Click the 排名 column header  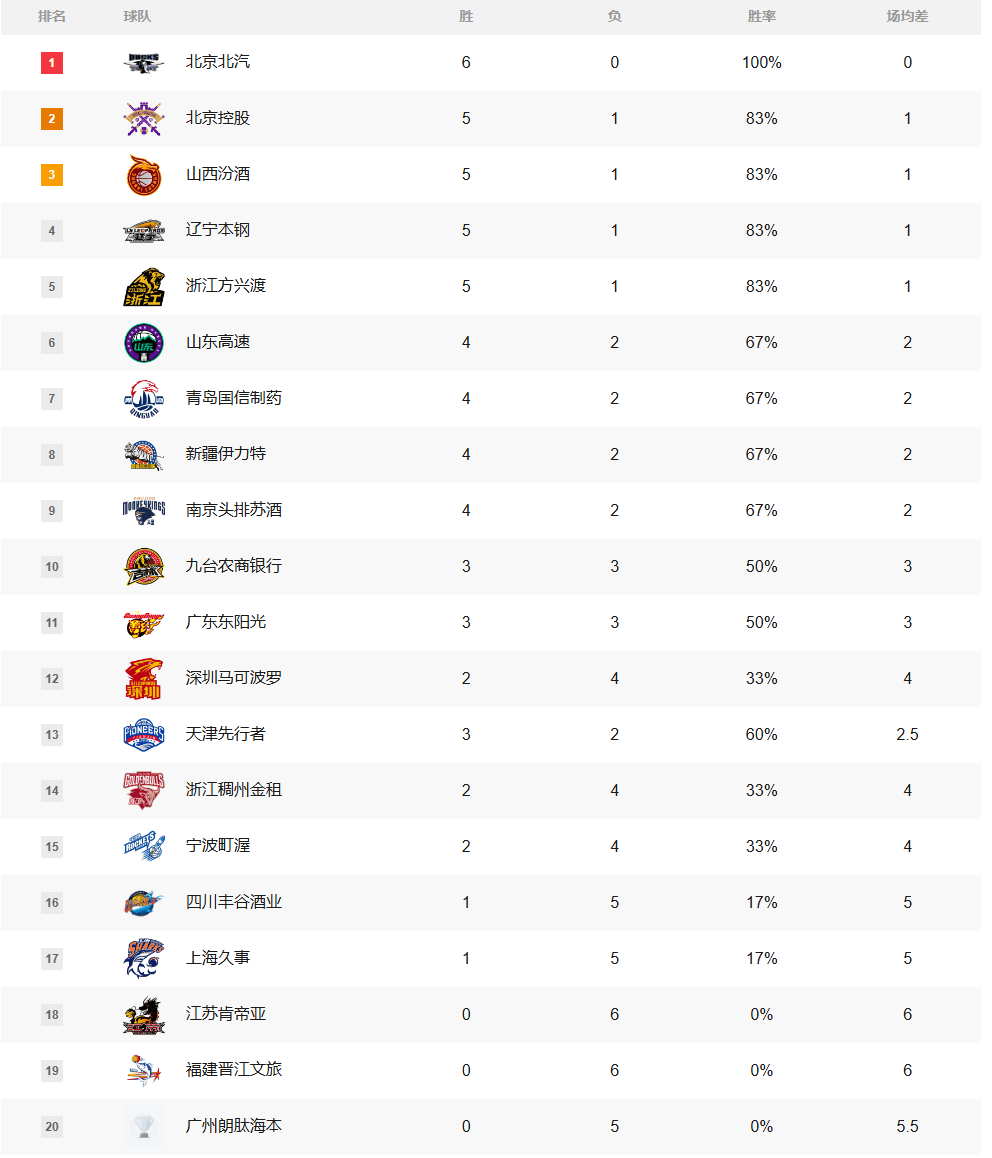pyautogui.click(x=52, y=16)
